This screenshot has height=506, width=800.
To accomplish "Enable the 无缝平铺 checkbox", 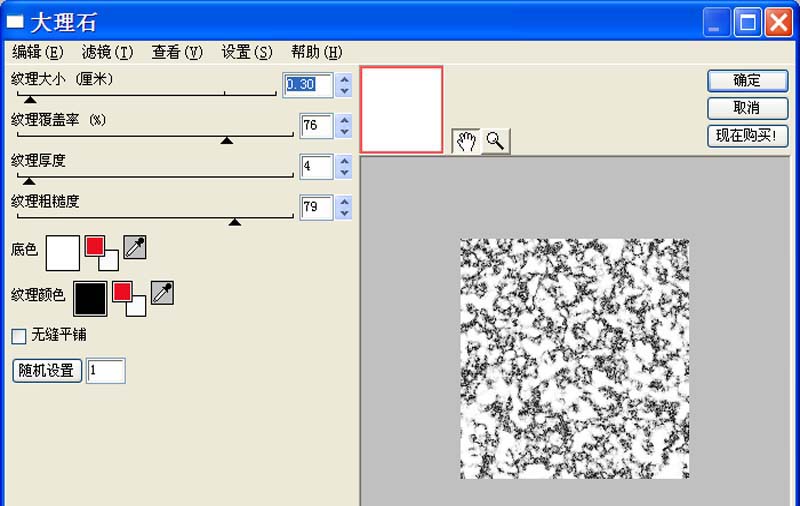I will [19, 335].
